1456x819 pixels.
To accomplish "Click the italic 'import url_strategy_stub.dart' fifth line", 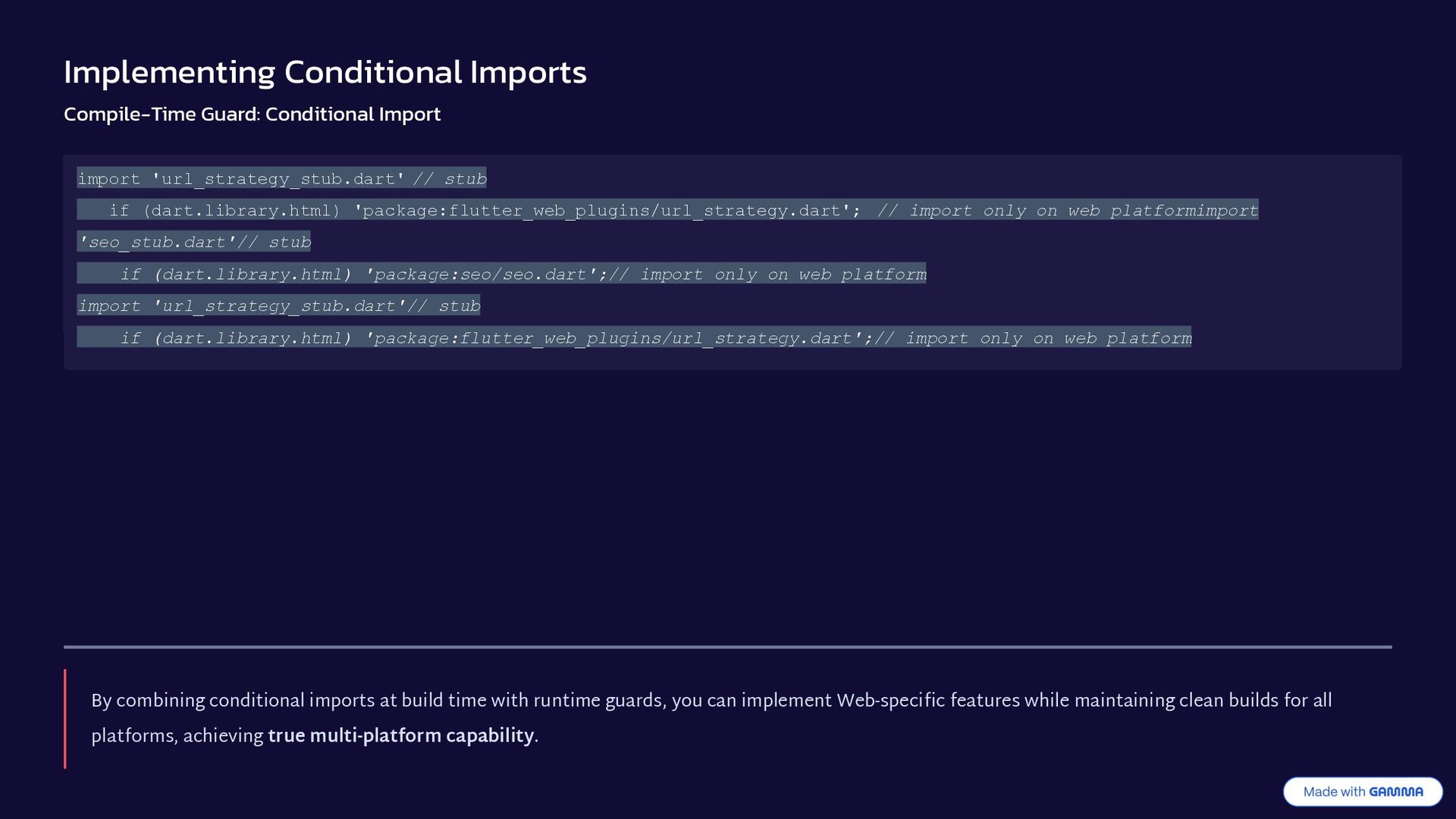I will click(278, 306).
